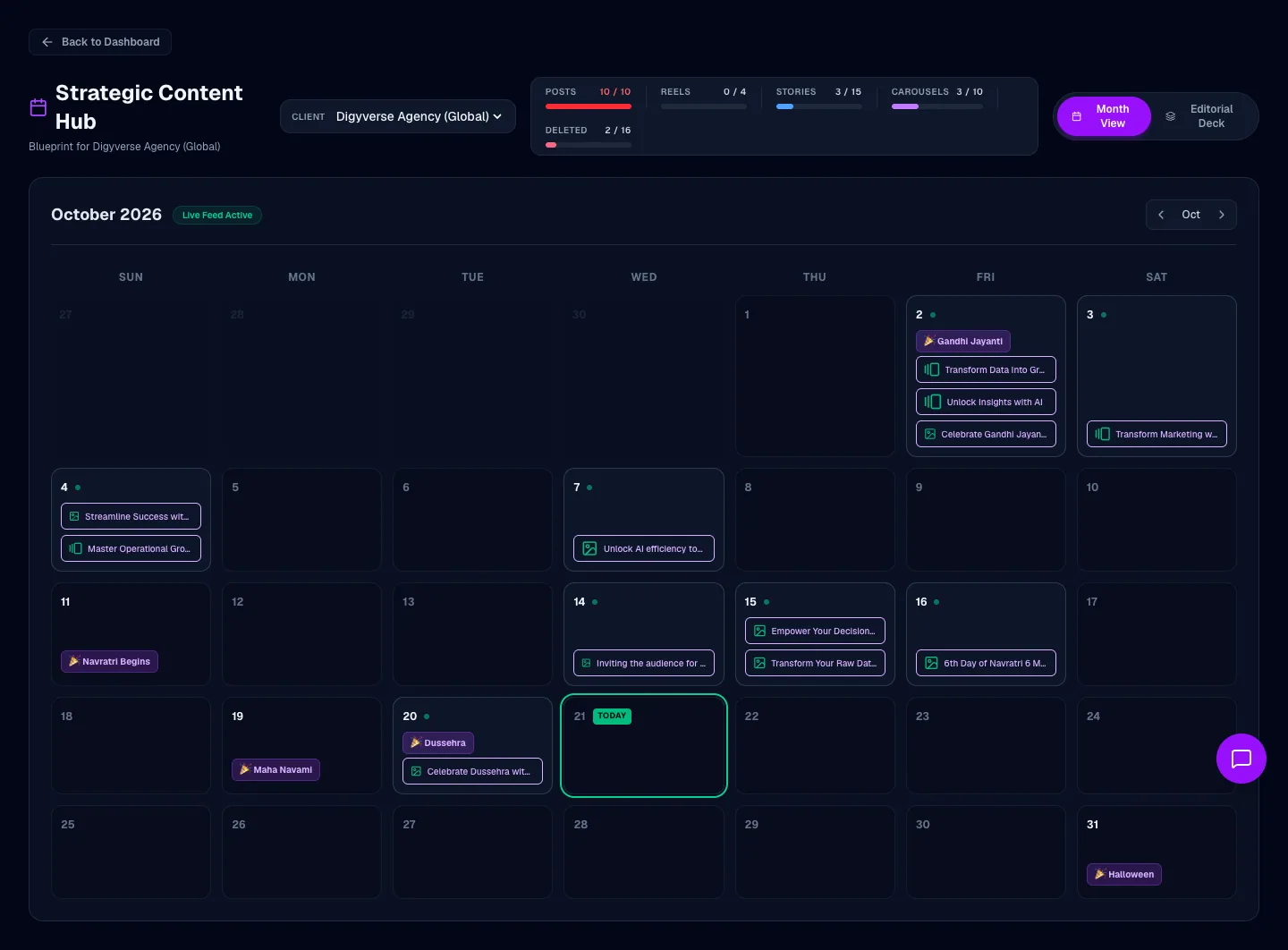Open 'Empower Your Decision...' image post

click(815, 631)
